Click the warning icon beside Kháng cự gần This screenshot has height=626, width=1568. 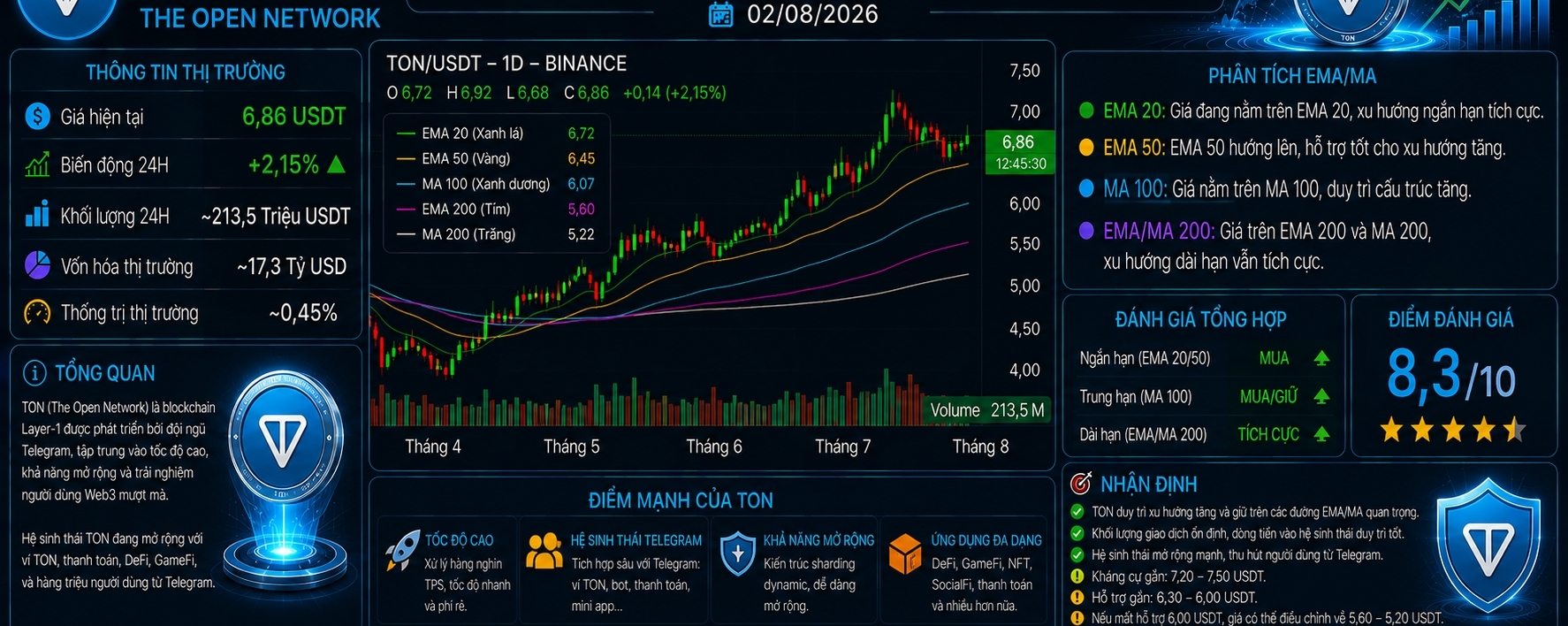click(x=1077, y=576)
